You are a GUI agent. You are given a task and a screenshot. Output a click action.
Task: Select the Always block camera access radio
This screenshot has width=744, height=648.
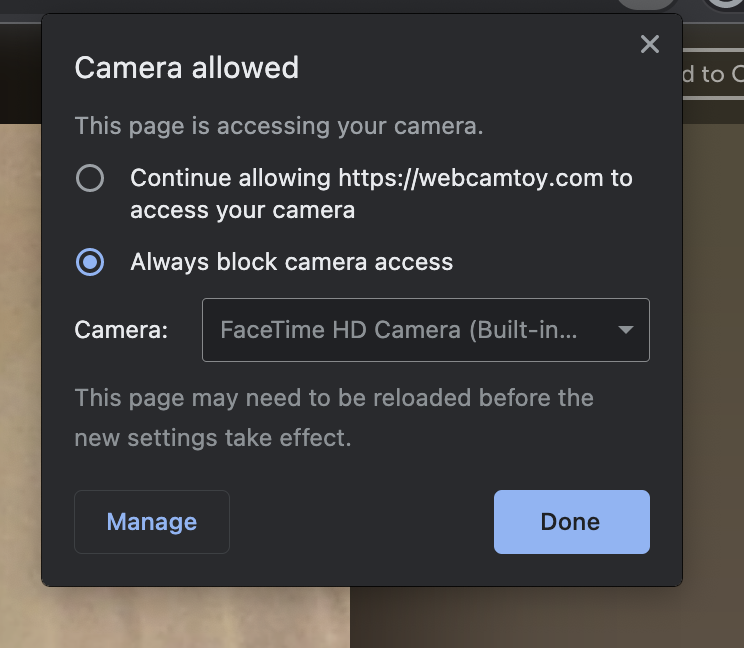pos(90,262)
